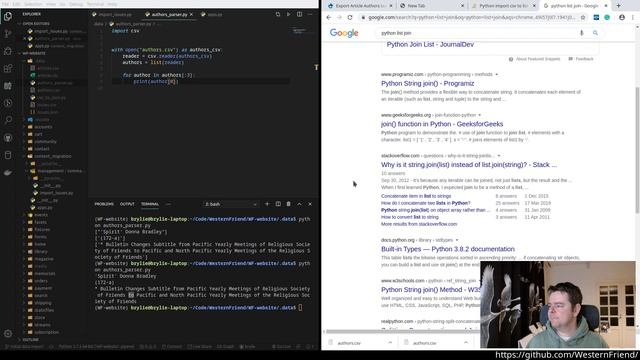The height and width of the screenshot is (360, 640).
Task: Open the Explorer view in activity bar
Action: point(8,17)
